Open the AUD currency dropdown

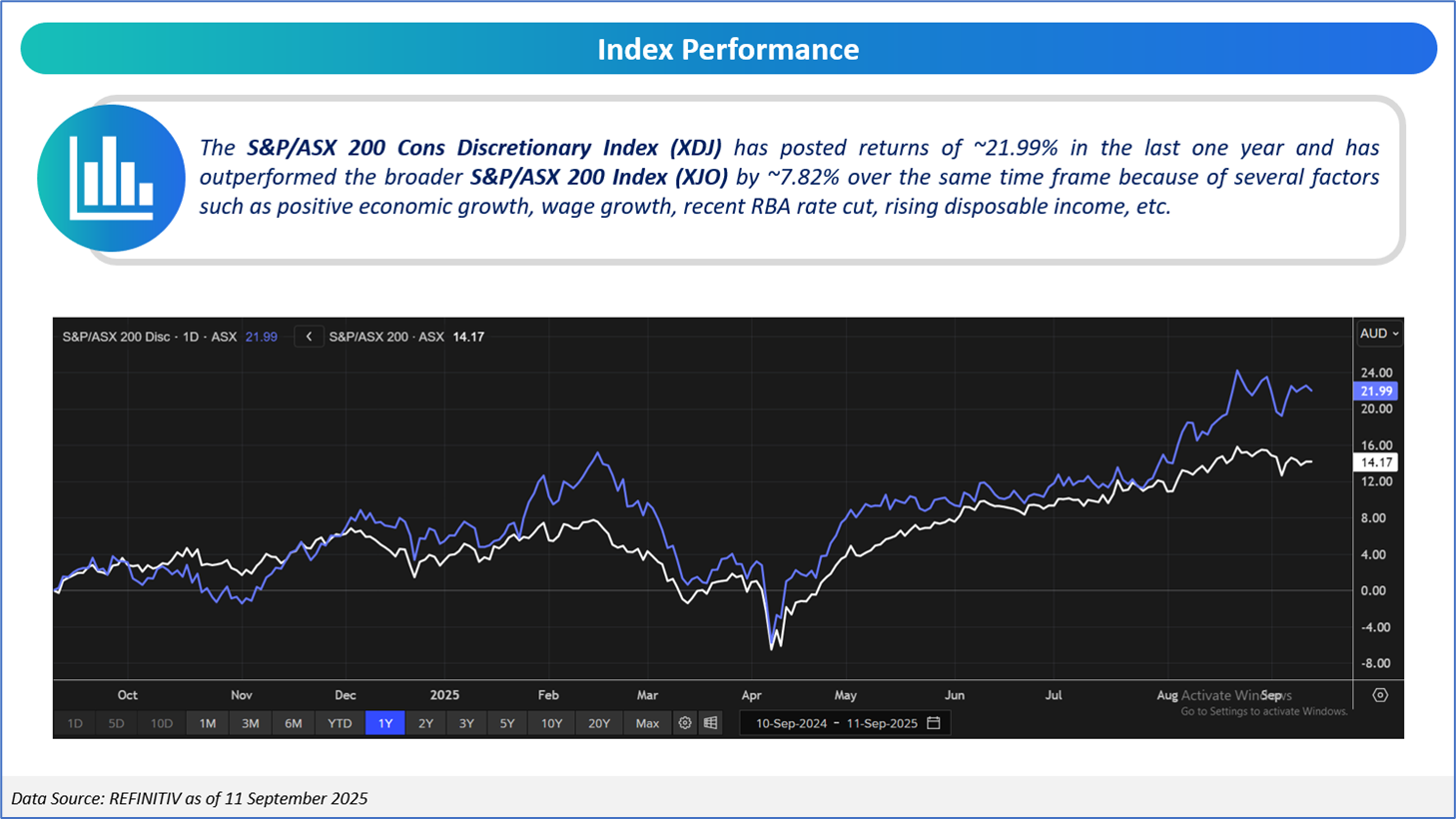coord(1379,334)
